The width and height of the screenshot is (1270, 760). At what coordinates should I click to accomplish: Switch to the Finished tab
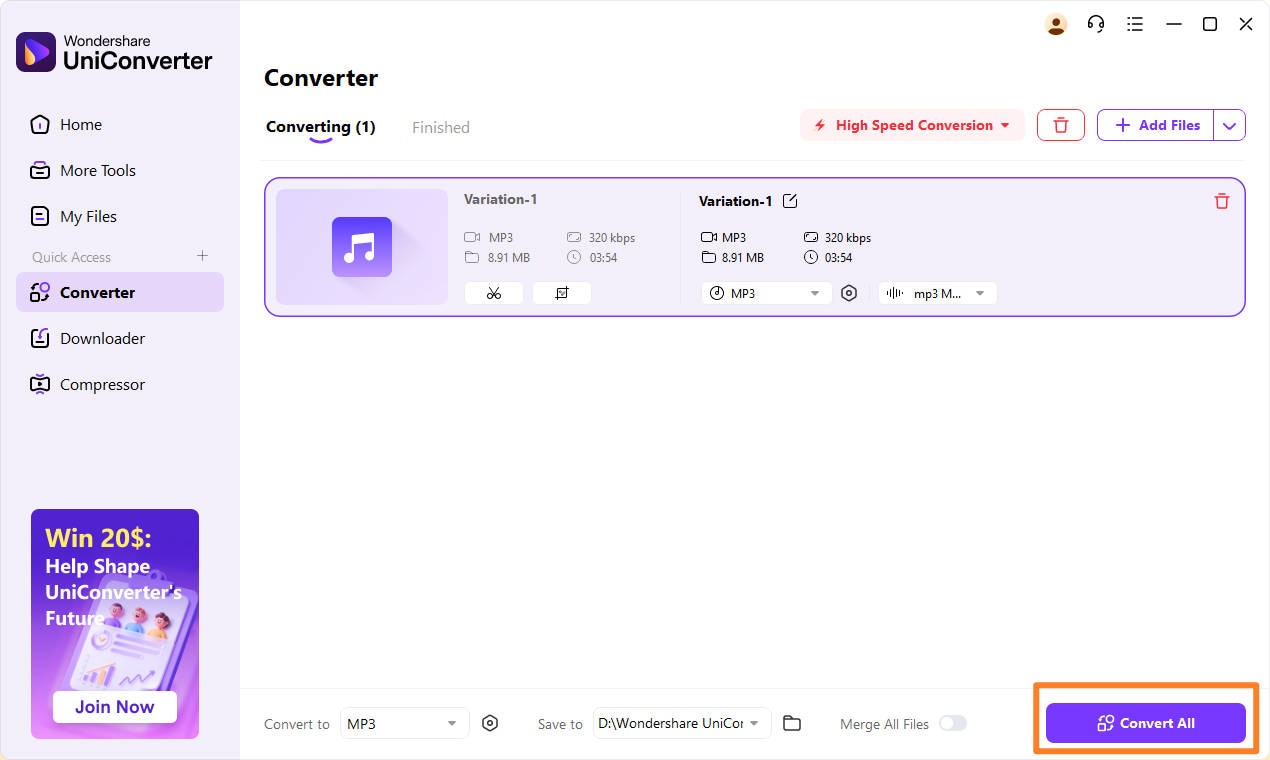[441, 127]
